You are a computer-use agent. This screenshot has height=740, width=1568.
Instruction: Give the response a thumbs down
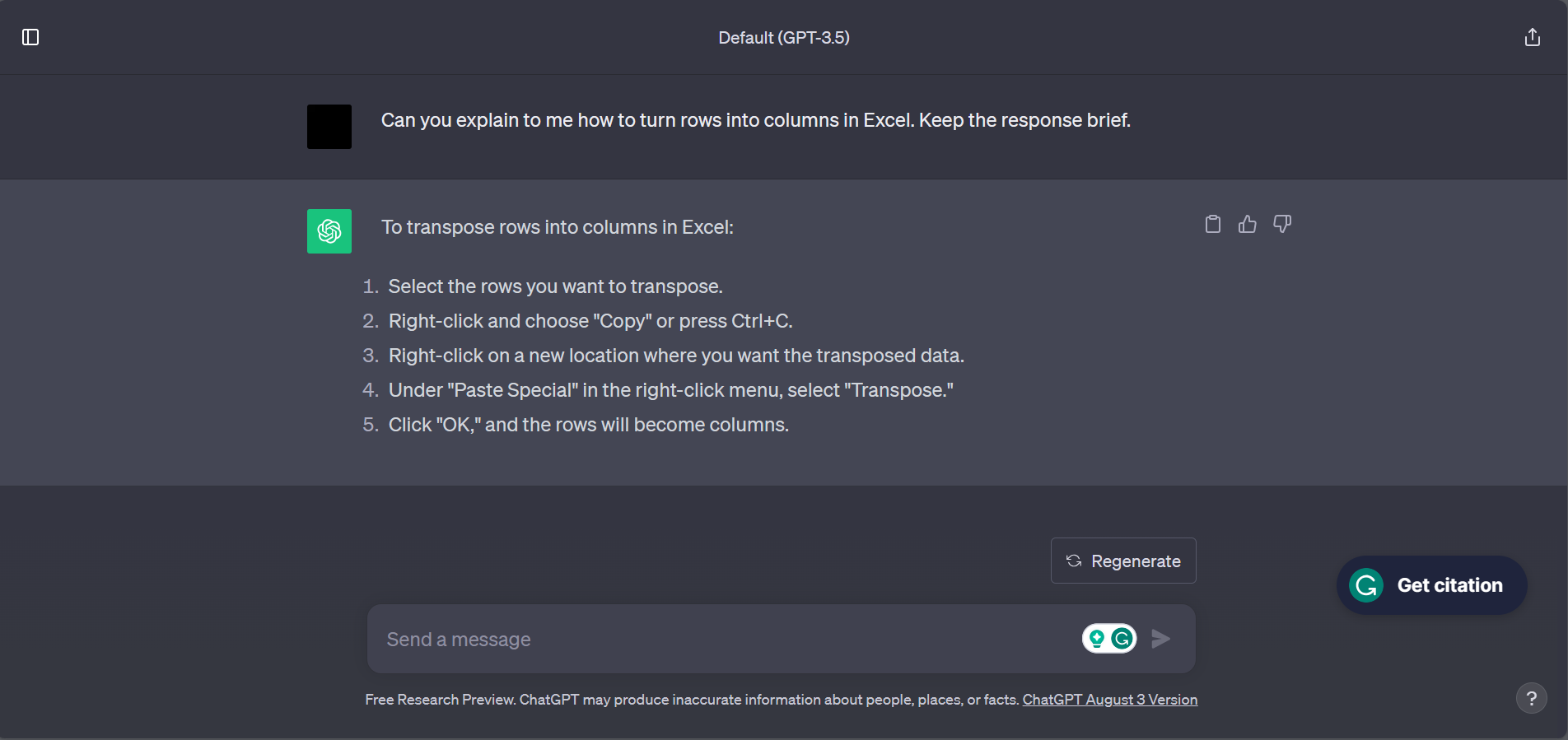pyautogui.click(x=1282, y=224)
